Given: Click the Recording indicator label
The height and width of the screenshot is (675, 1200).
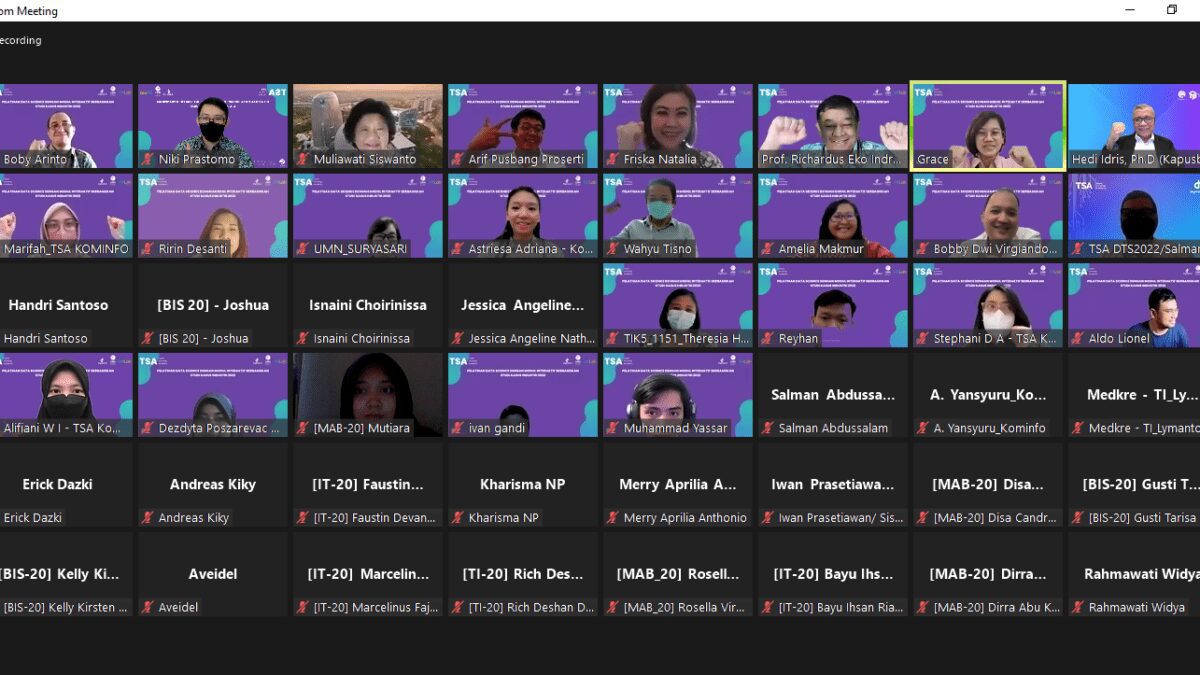Looking at the screenshot, I should (x=20, y=41).
